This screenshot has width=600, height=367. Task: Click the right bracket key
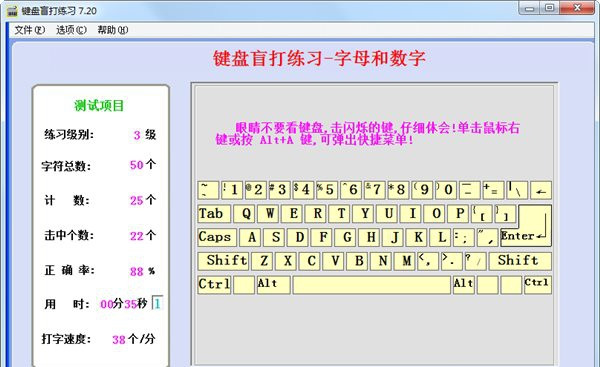pyautogui.click(x=505, y=214)
